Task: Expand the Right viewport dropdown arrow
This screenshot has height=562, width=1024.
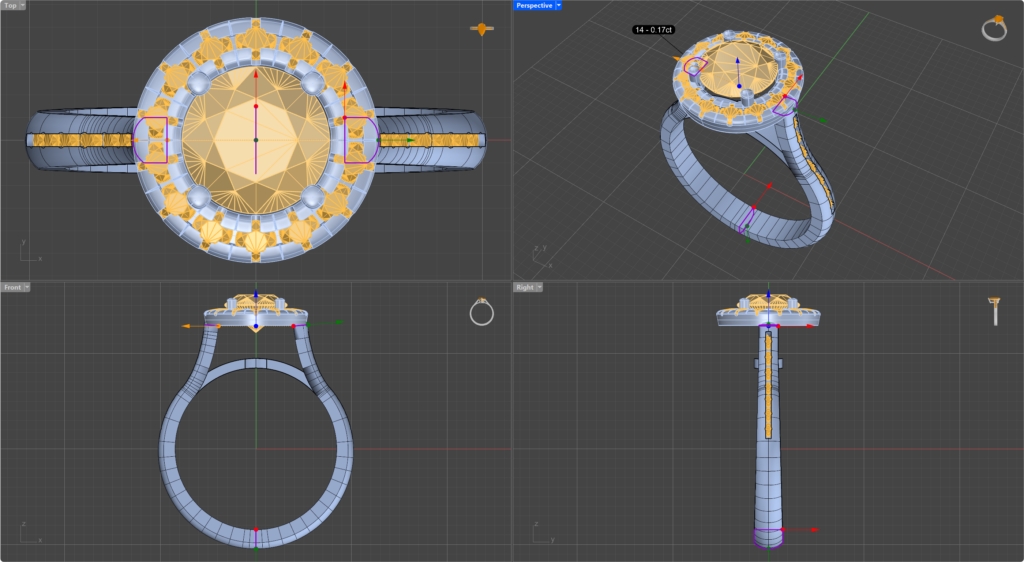Action: [x=538, y=287]
